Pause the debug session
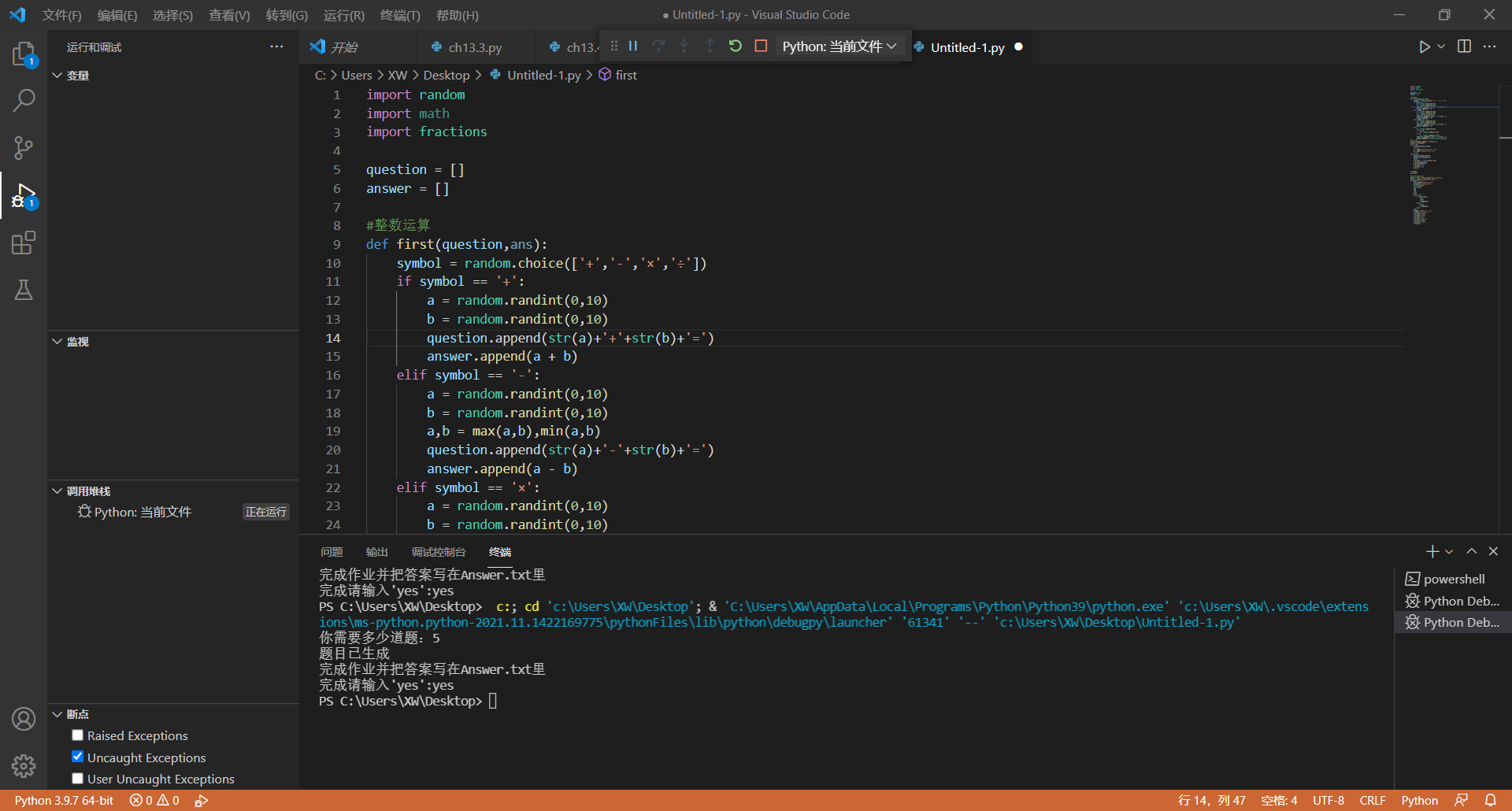 tap(632, 46)
